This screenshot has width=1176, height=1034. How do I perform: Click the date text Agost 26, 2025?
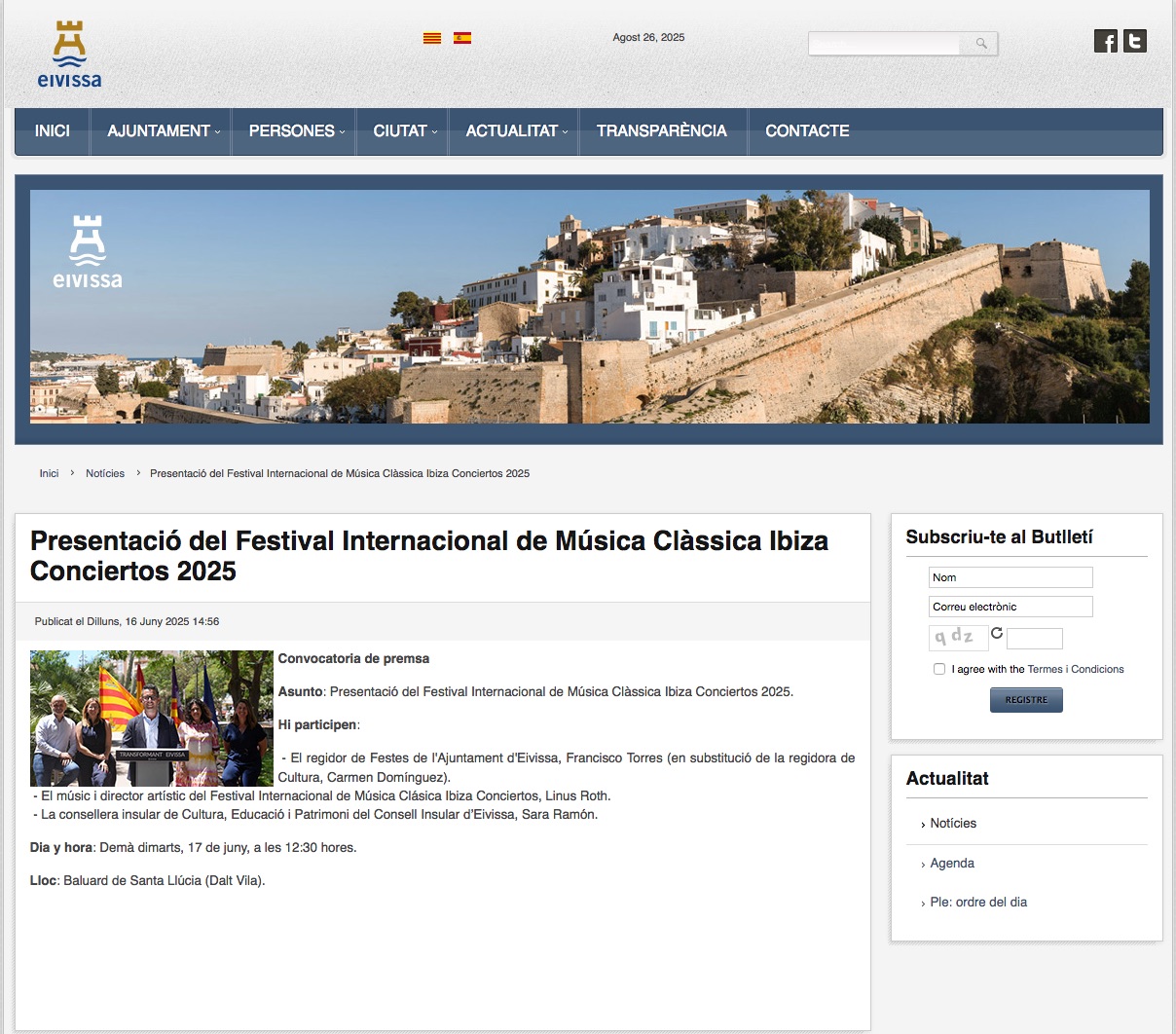coord(648,37)
